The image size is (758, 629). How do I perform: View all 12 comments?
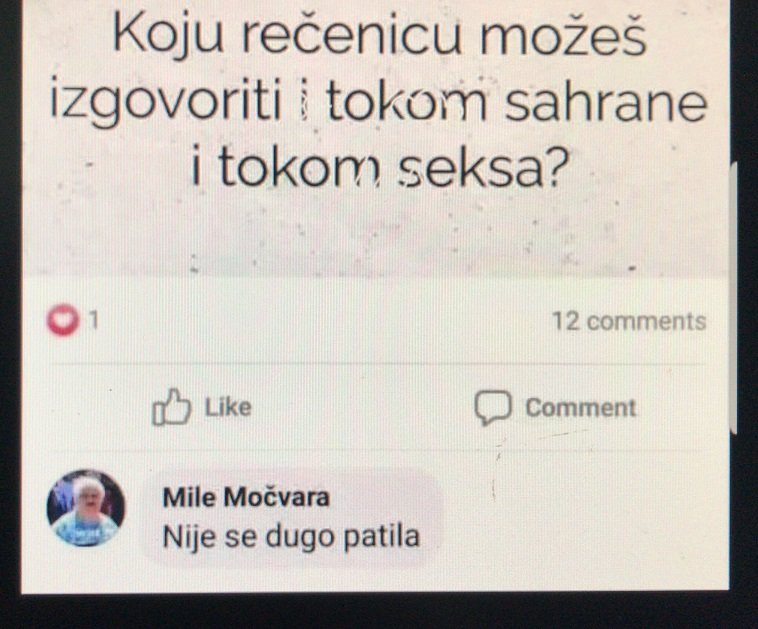(x=629, y=321)
